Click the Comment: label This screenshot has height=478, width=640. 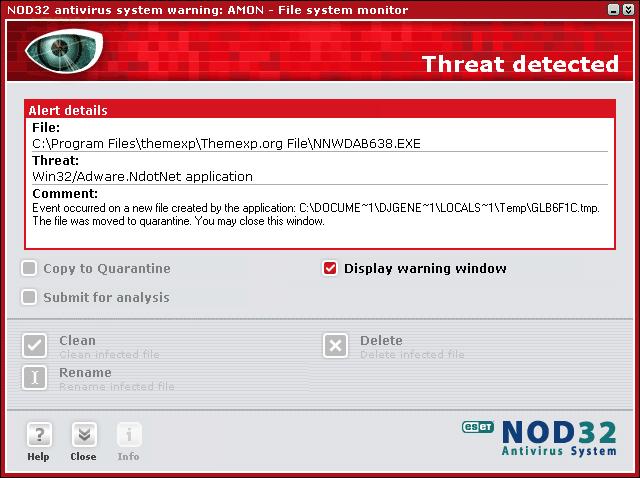click(x=65, y=193)
